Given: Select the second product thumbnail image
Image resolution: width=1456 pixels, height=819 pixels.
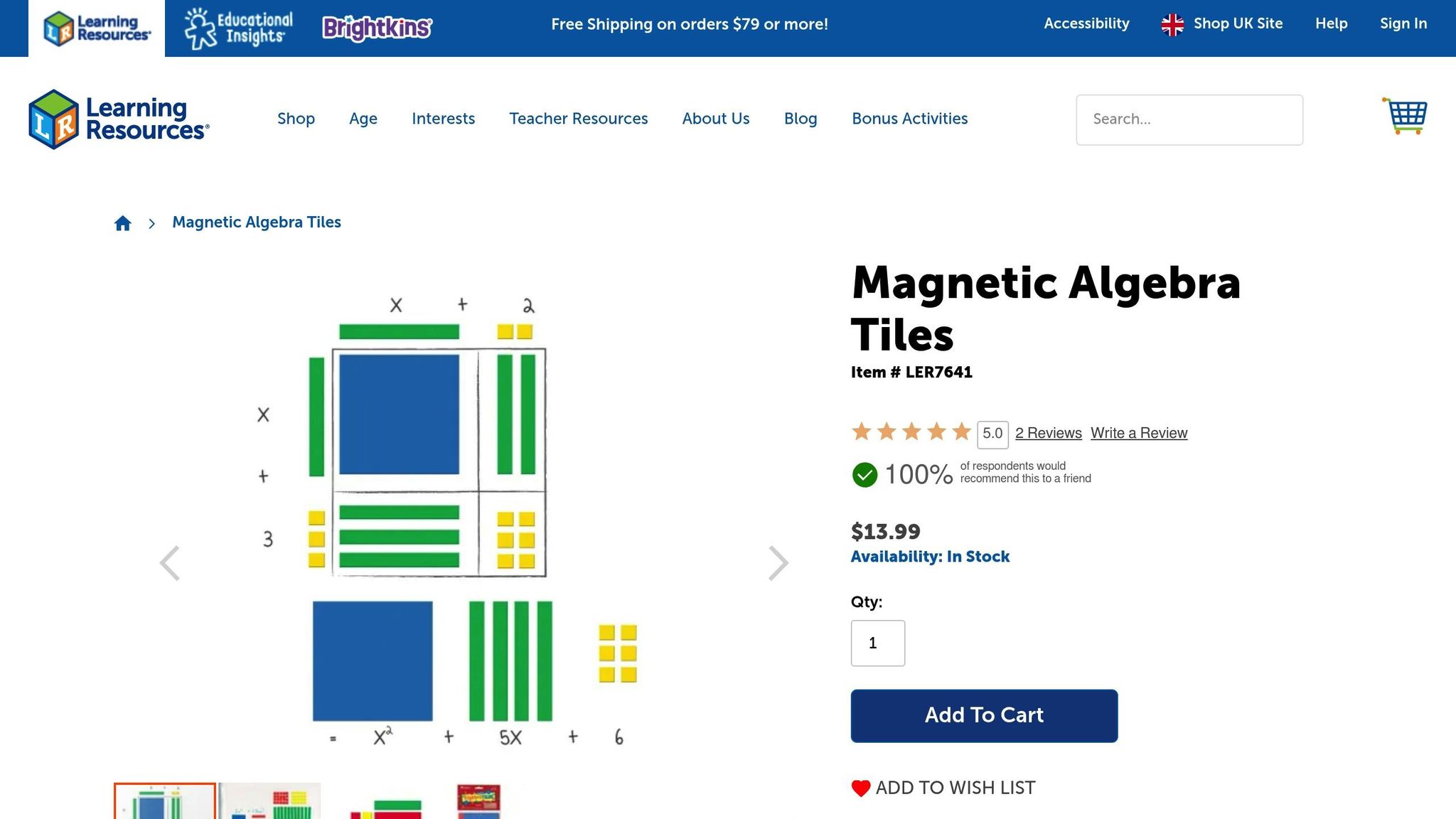Looking at the screenshot, I should click(269, 801).
